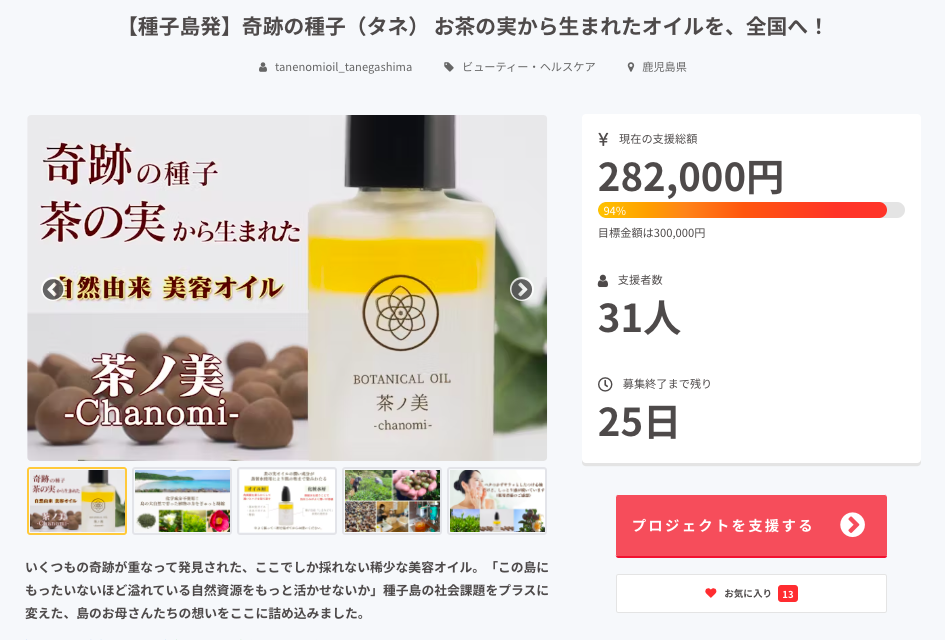Click the yen icon beside 現在の支援総額
The width and height of the screenshot is (945, 640).
[603, 139]
